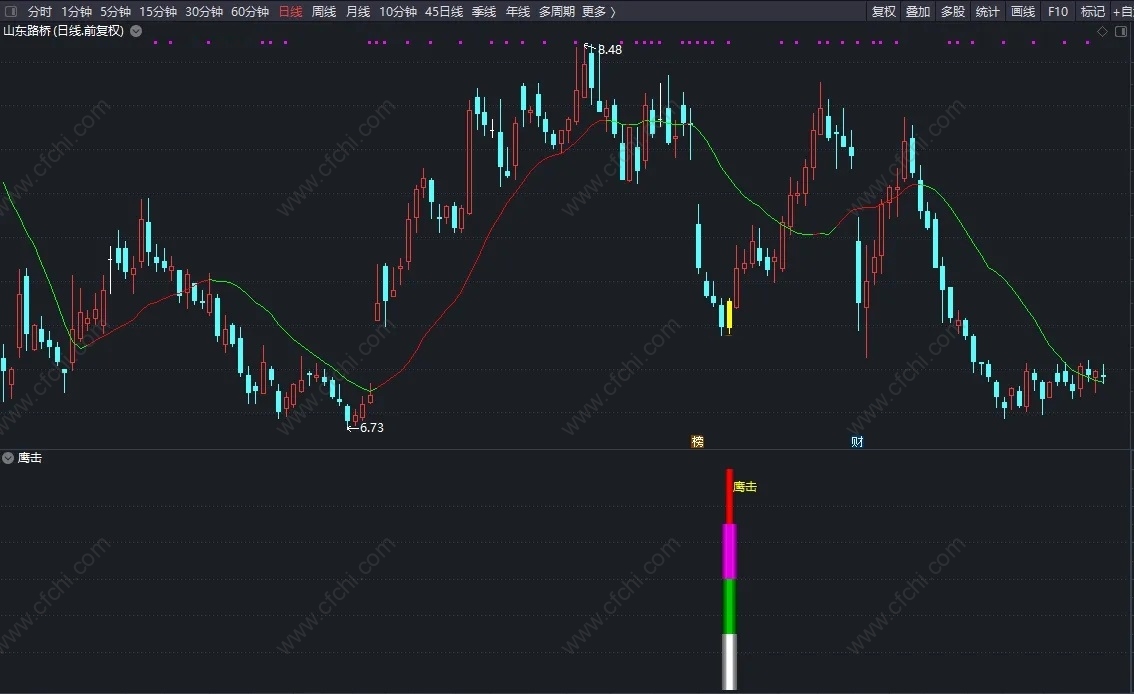Click the red segment of signal bar
1134x694 pixels.
click(730, 497)
